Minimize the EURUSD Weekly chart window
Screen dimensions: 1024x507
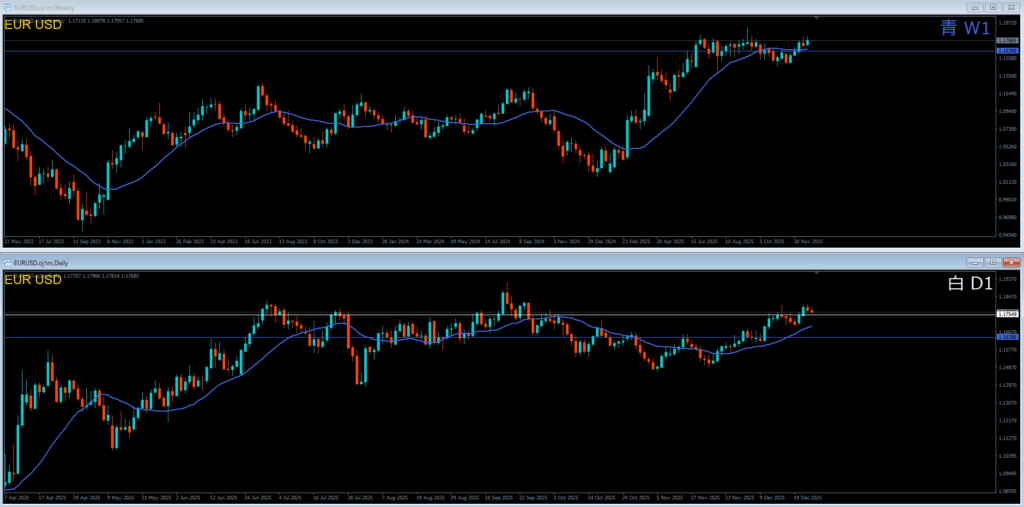click(975, 8)
